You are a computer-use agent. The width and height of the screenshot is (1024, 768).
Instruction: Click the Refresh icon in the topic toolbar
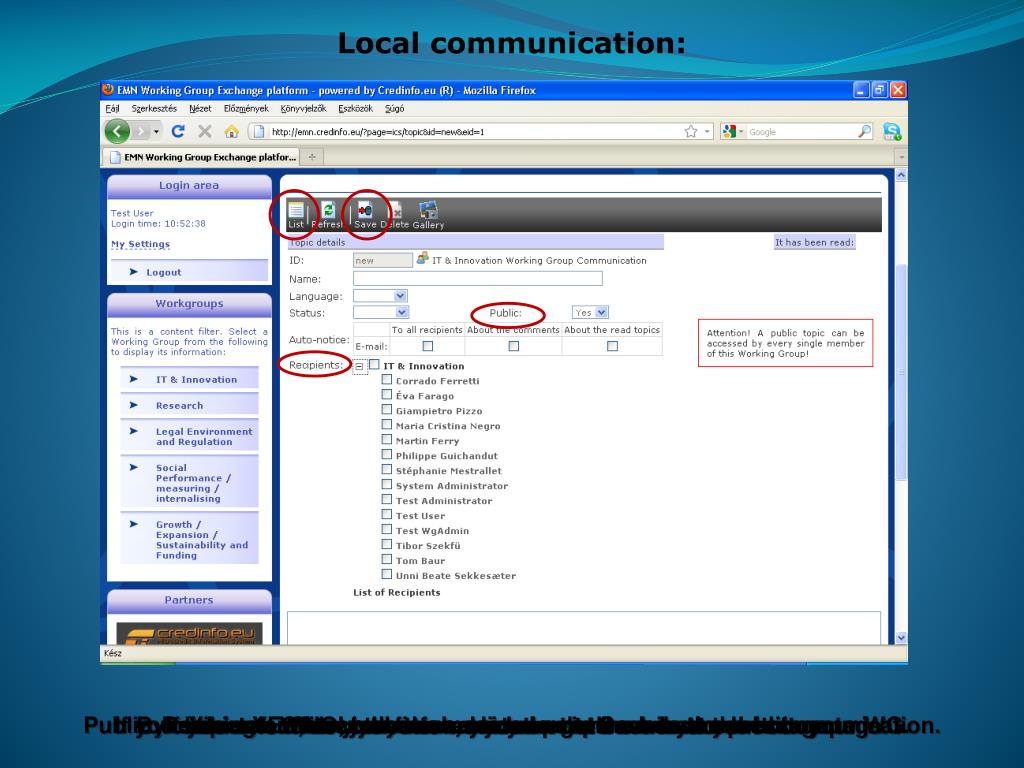pos(327,216)
